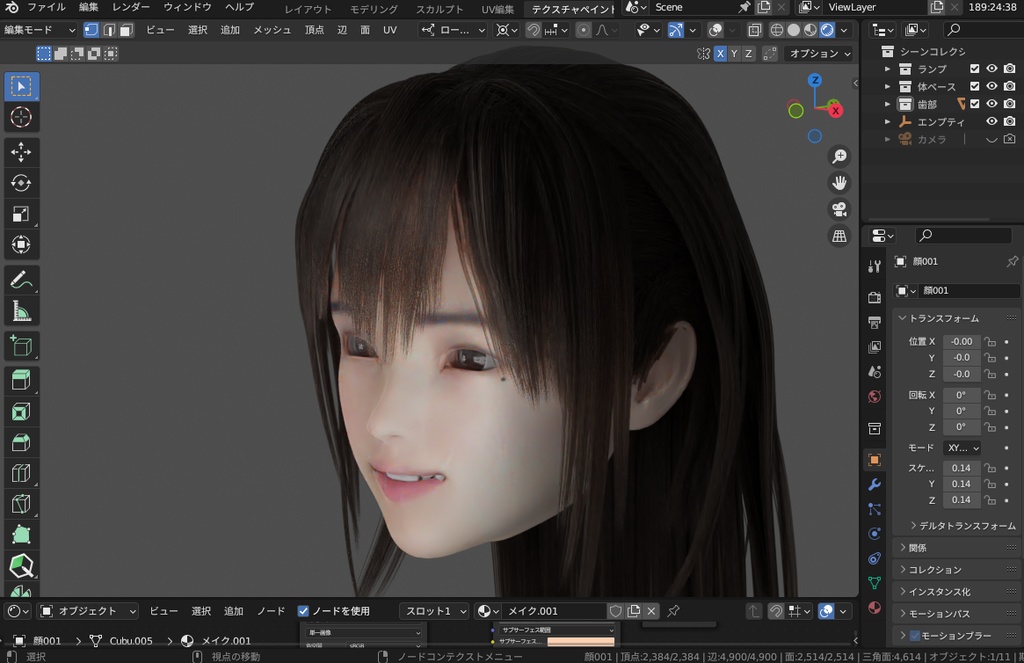Open the 編集モード mode dropdown
Screen dimensions: 1024x663
coord(37,29)
